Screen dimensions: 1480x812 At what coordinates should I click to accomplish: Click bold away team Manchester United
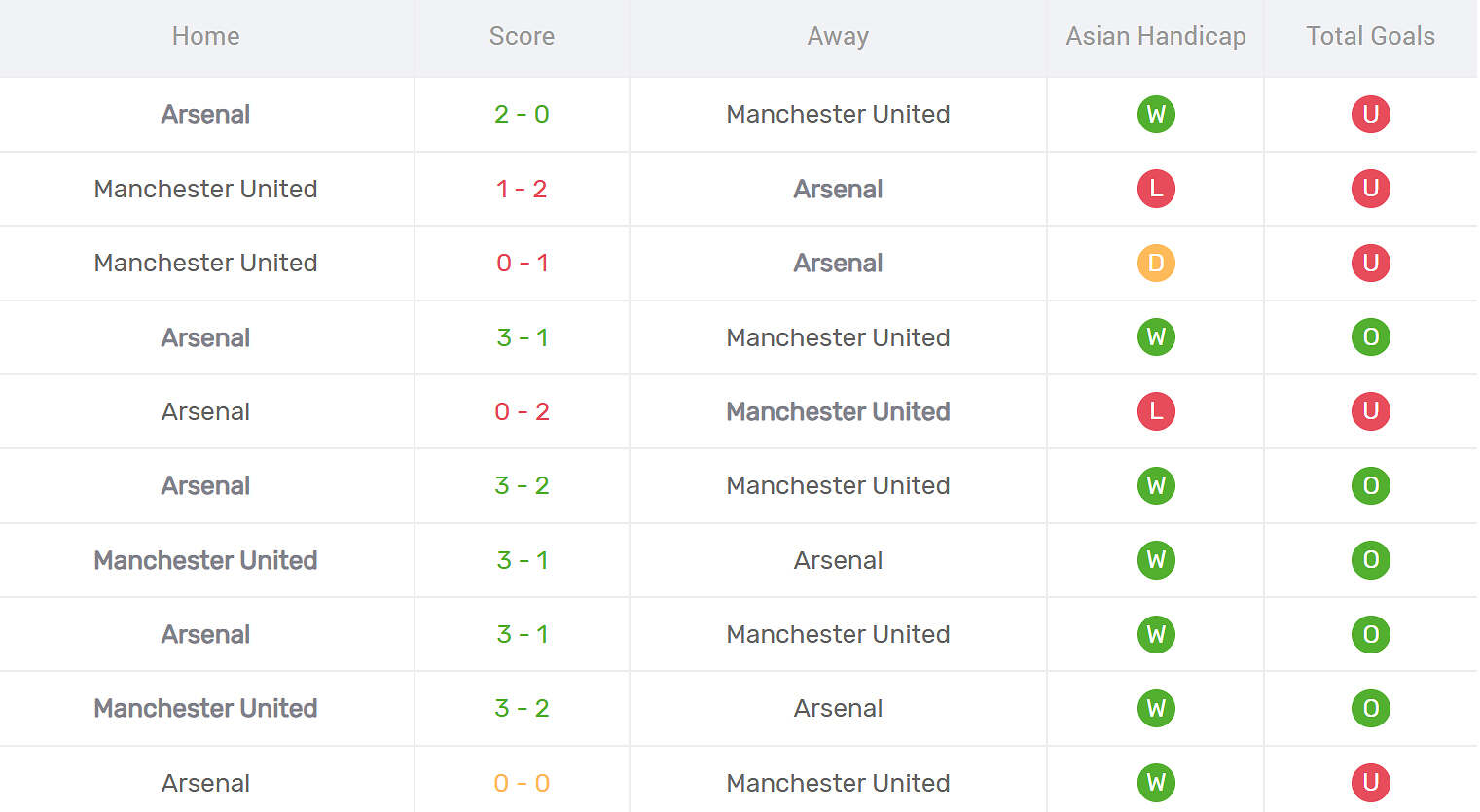coord(838,411)
